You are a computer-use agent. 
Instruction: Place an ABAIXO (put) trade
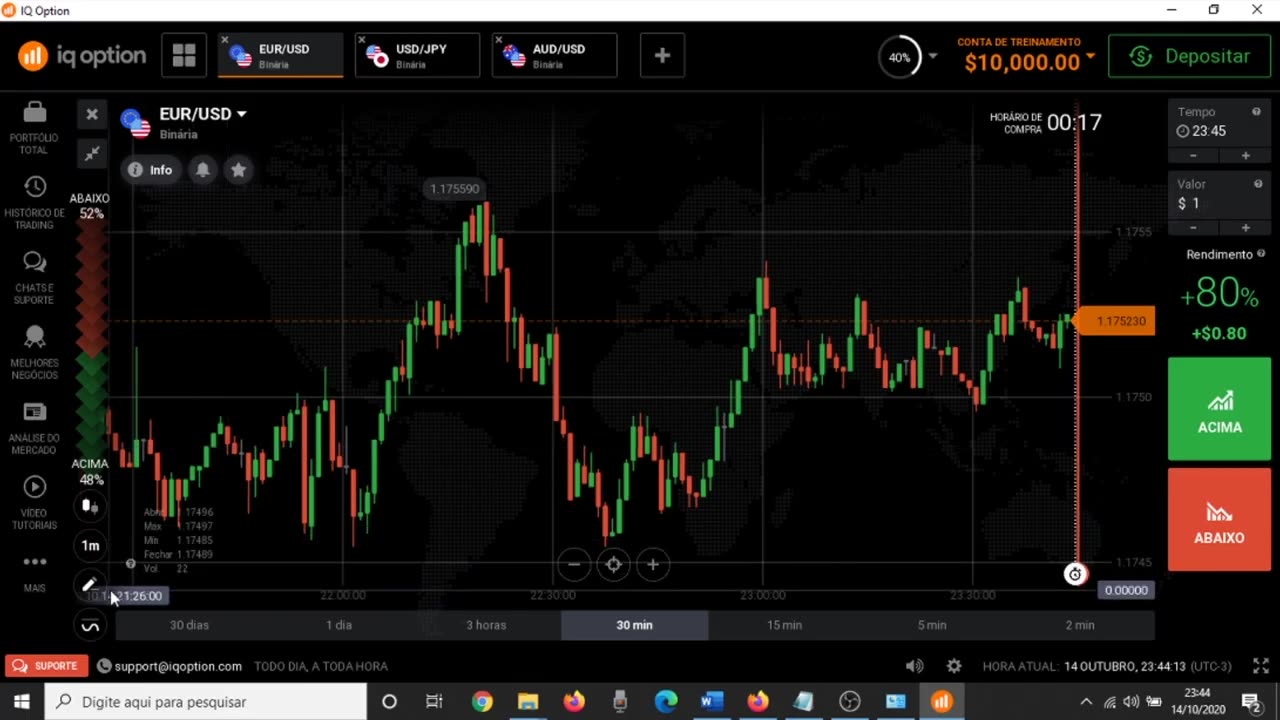pos(1219,520)
